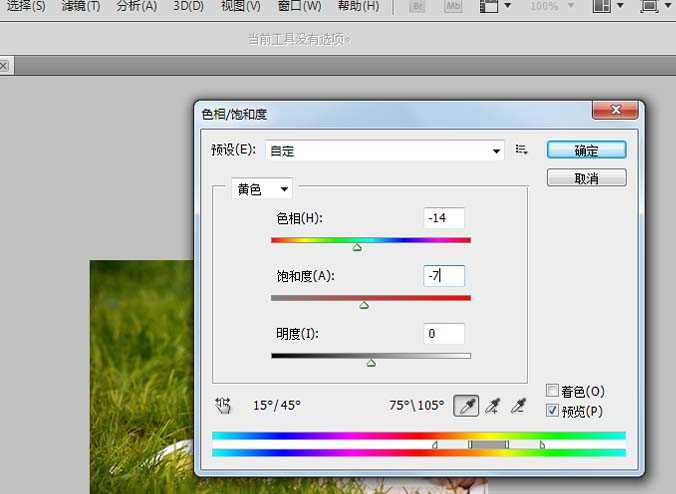Activate the on-image hand adjustment tool
676x494 pixels.
[x=223, y=405]
